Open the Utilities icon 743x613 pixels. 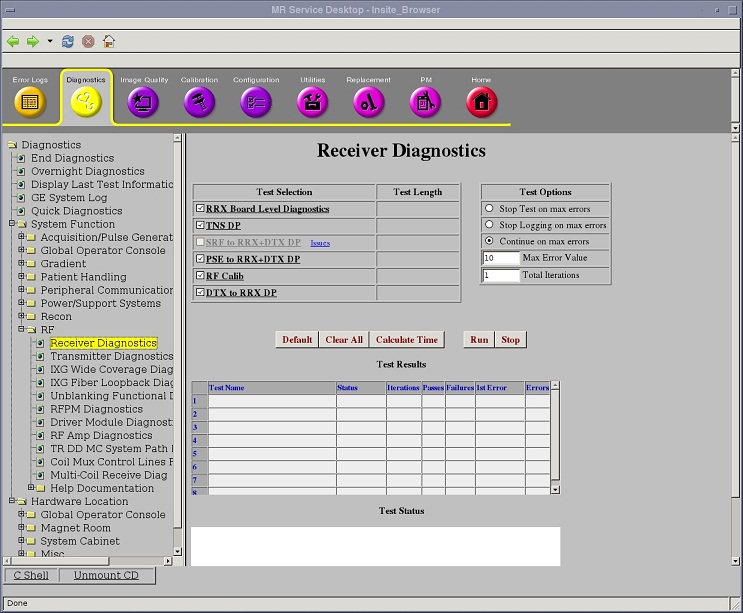coord(313,101)
